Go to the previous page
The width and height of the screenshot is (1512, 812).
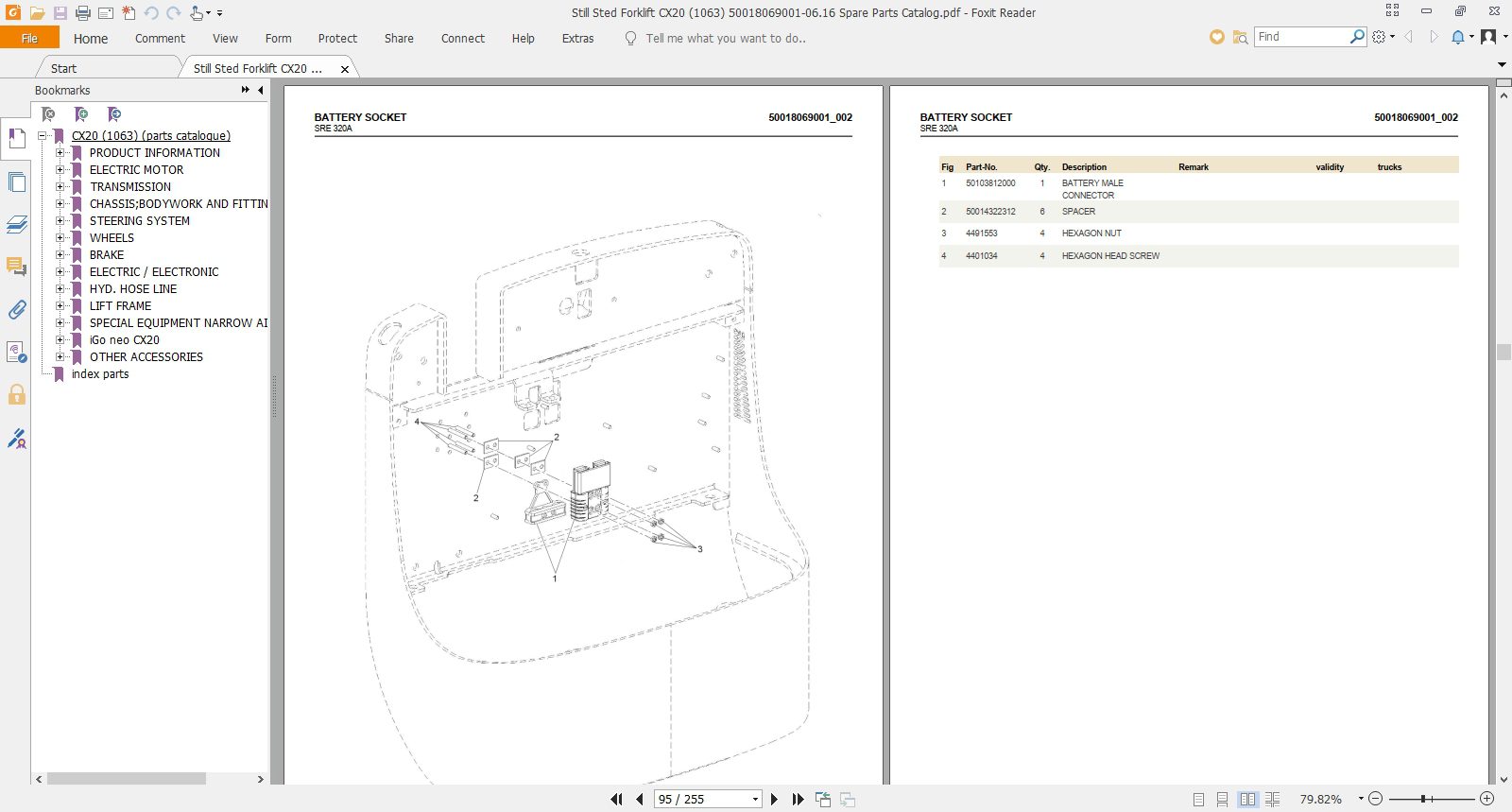pyautogui.click(x=640, y=799)
